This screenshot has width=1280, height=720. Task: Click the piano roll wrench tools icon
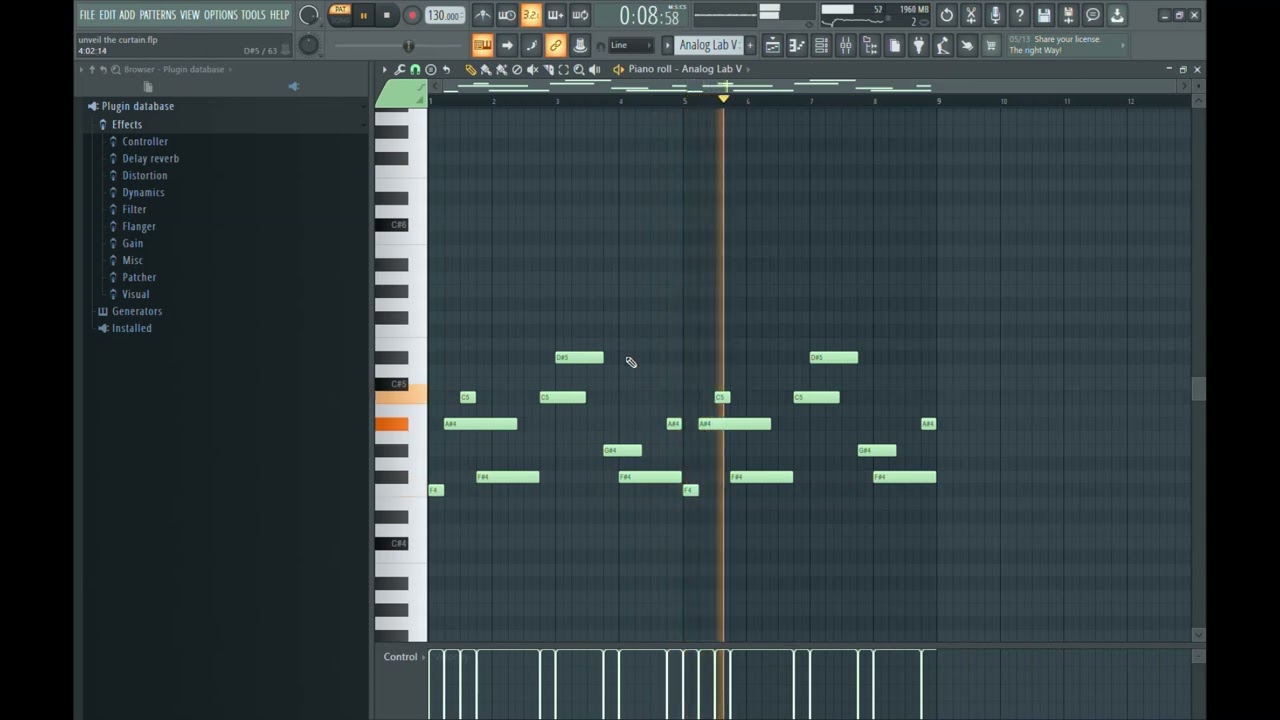tap(400, 69)
